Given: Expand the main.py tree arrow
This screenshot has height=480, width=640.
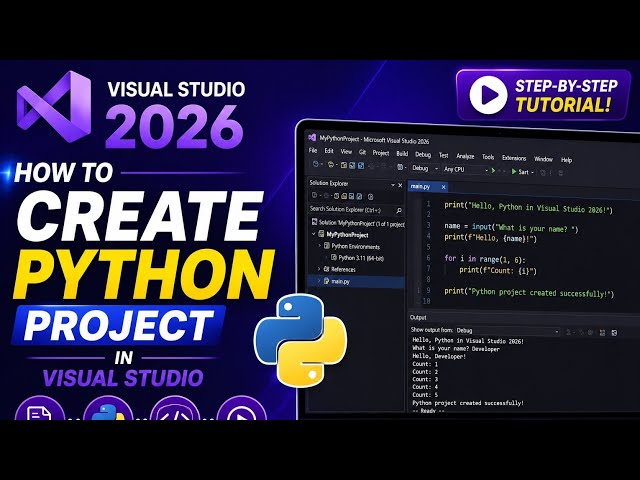Looking at the screenshot, I should pos(319,280).
